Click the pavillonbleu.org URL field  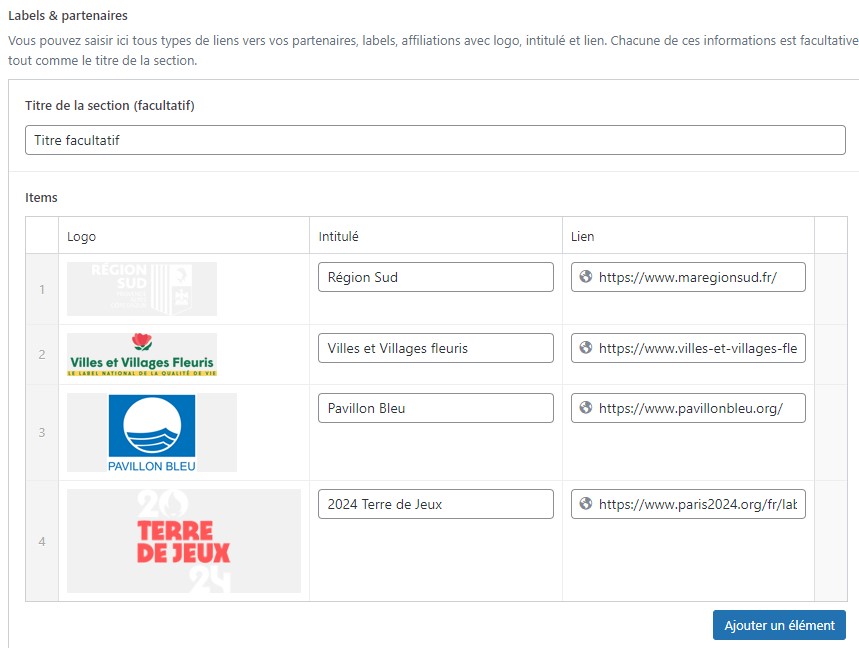(x=698, y=408)
